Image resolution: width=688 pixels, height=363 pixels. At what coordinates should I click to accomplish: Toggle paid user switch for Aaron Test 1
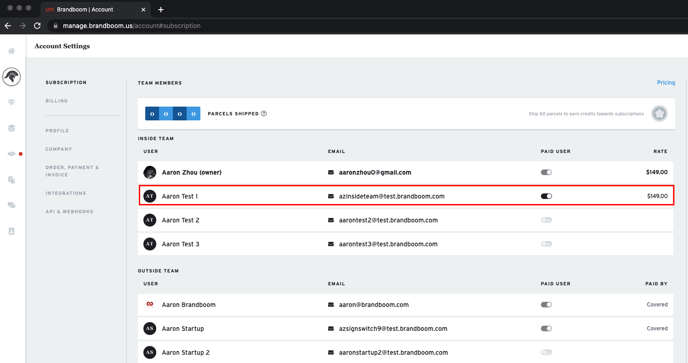click(x=546, y=196)
